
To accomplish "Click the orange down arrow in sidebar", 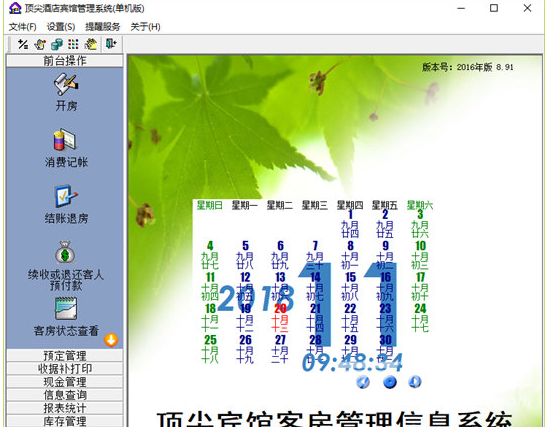I will (111, 340).
